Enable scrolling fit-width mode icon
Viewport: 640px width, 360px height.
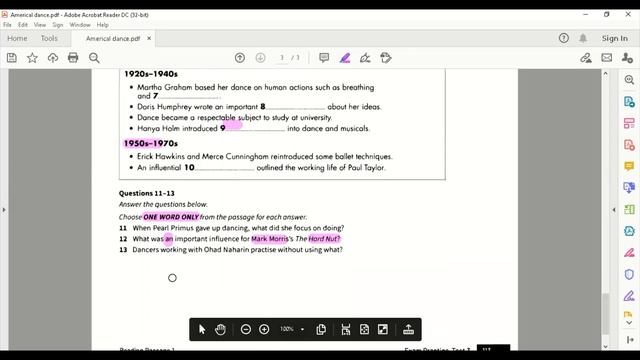point(346,329)
